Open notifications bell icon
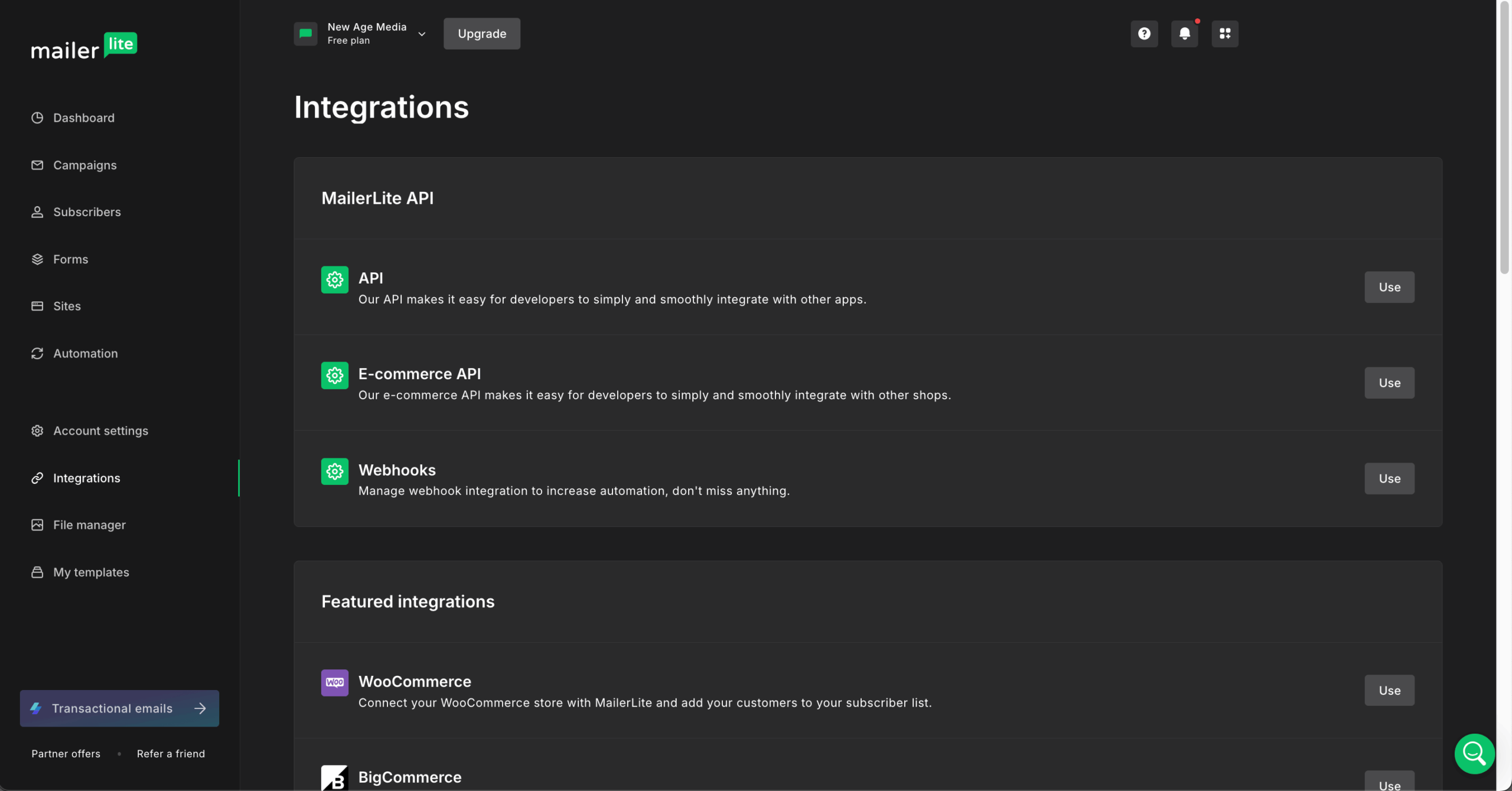 [x=1184, y=34]
